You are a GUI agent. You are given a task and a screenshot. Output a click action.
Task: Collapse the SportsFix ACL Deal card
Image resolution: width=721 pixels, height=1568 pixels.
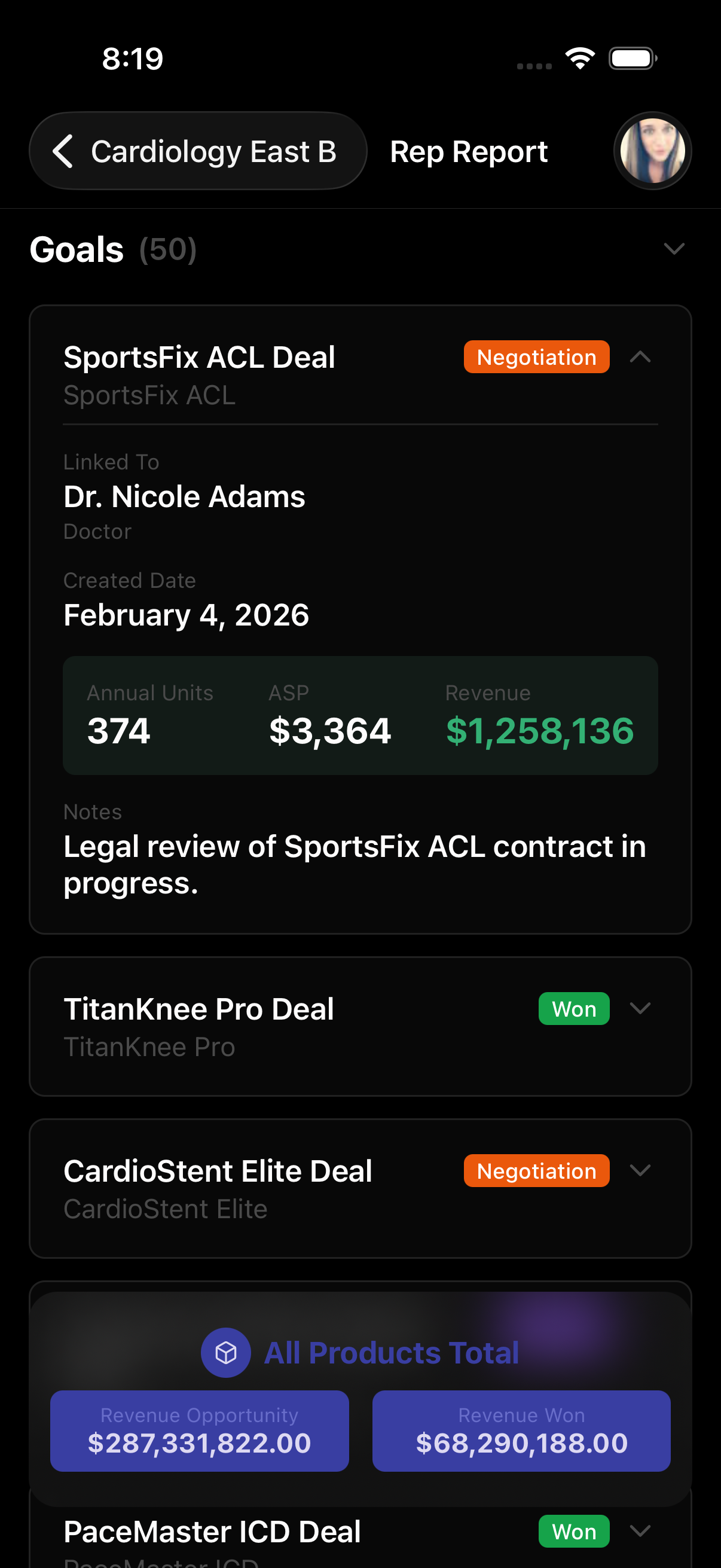[x=640, y=357]
